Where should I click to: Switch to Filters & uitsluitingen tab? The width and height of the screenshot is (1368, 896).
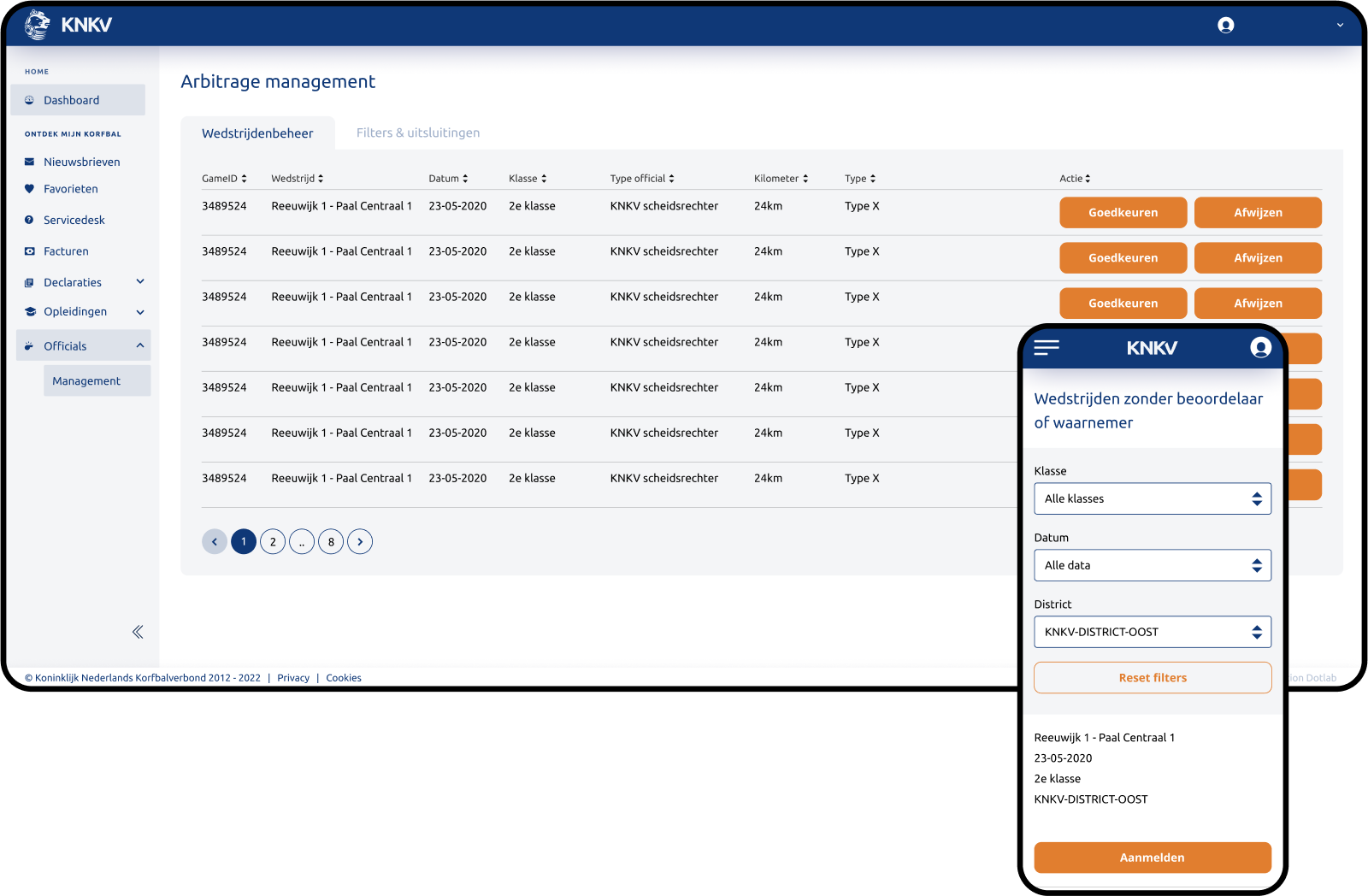[418, 133]
